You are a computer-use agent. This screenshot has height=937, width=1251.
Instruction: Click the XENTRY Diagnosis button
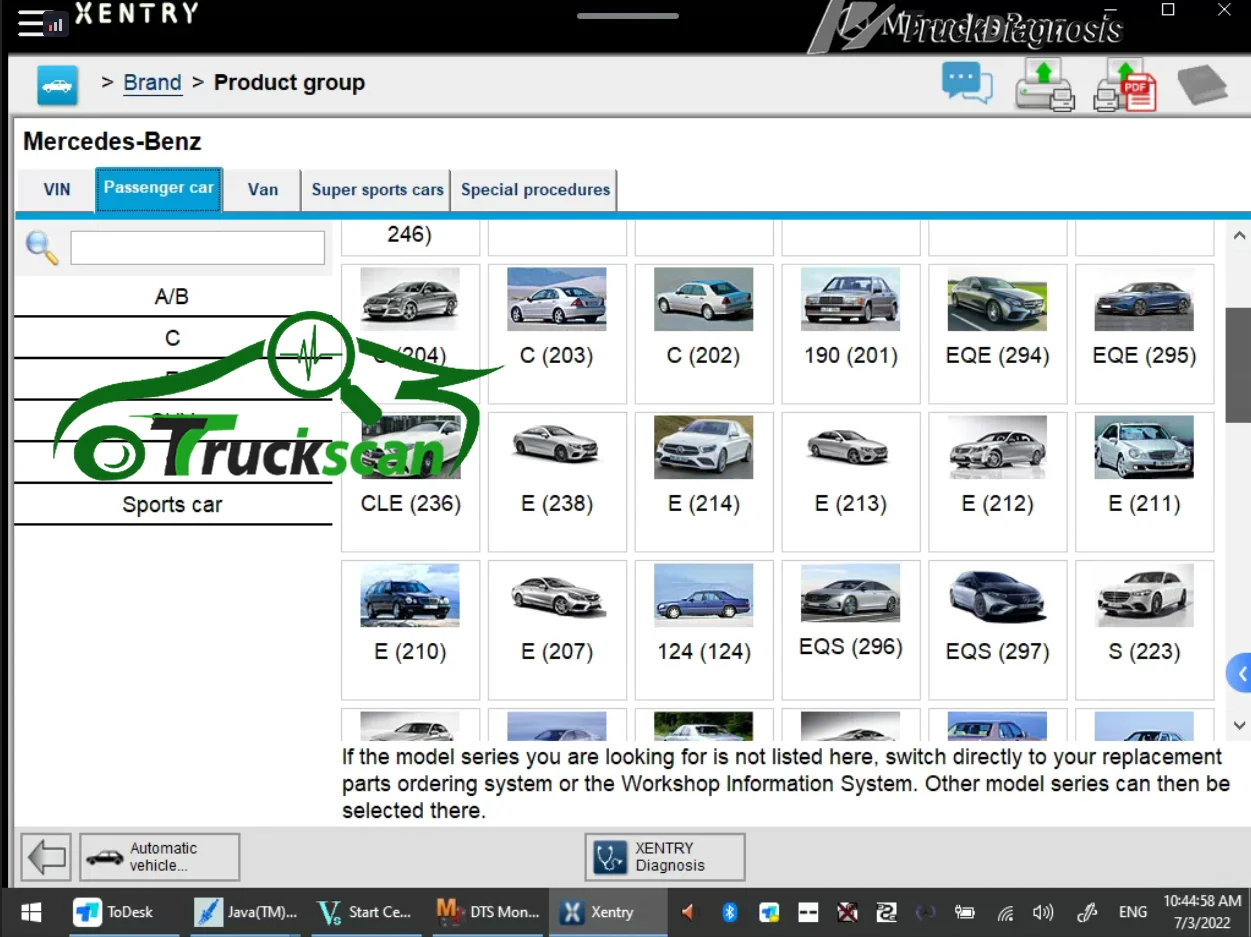[x=665, y=857]
